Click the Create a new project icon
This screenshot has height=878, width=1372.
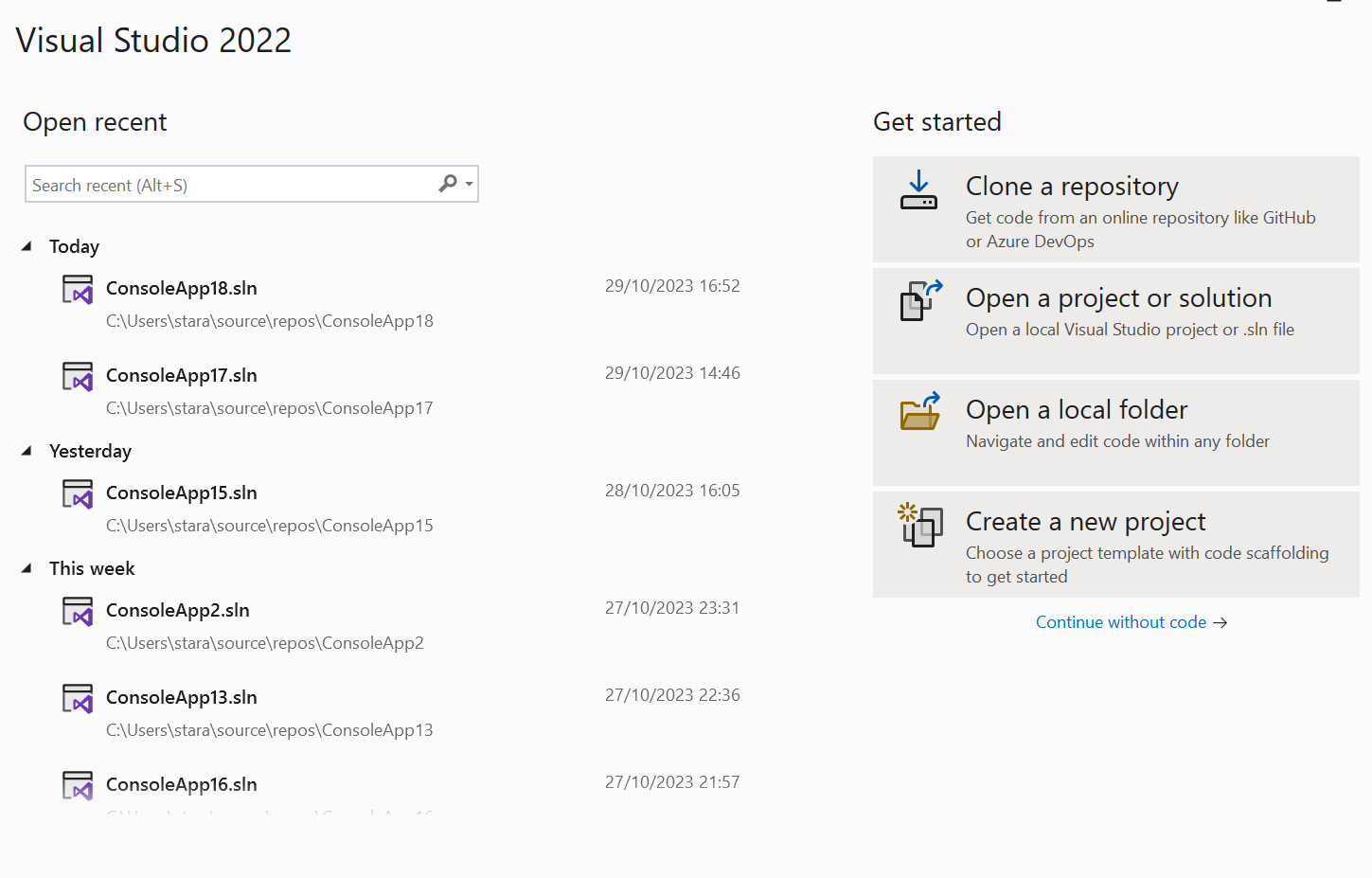click(920, 525)
